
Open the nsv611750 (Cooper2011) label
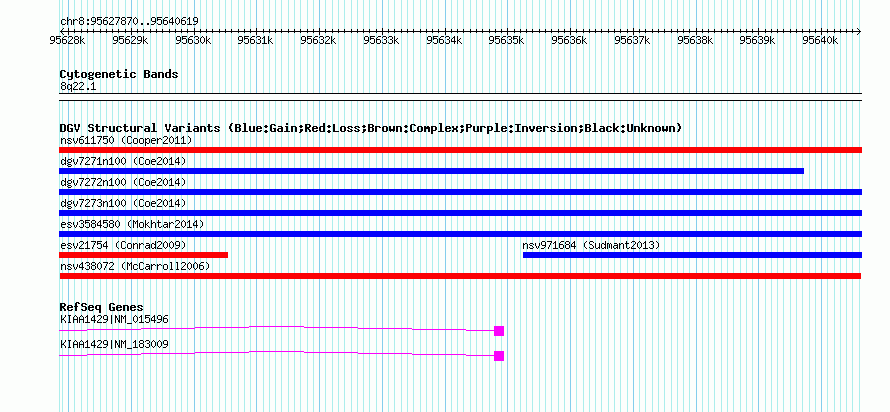point(126,140)
